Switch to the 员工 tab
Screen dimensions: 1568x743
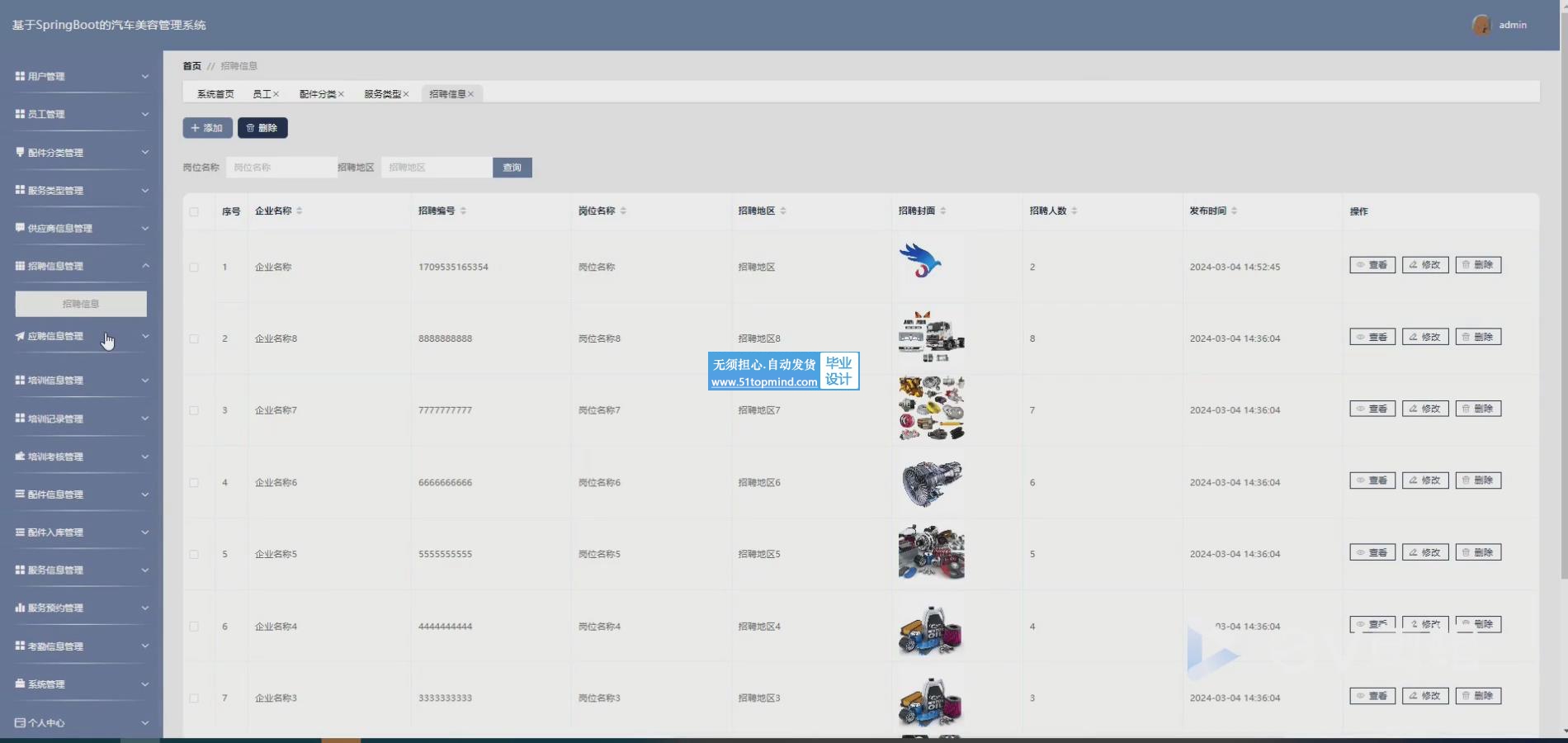(262, 94)
